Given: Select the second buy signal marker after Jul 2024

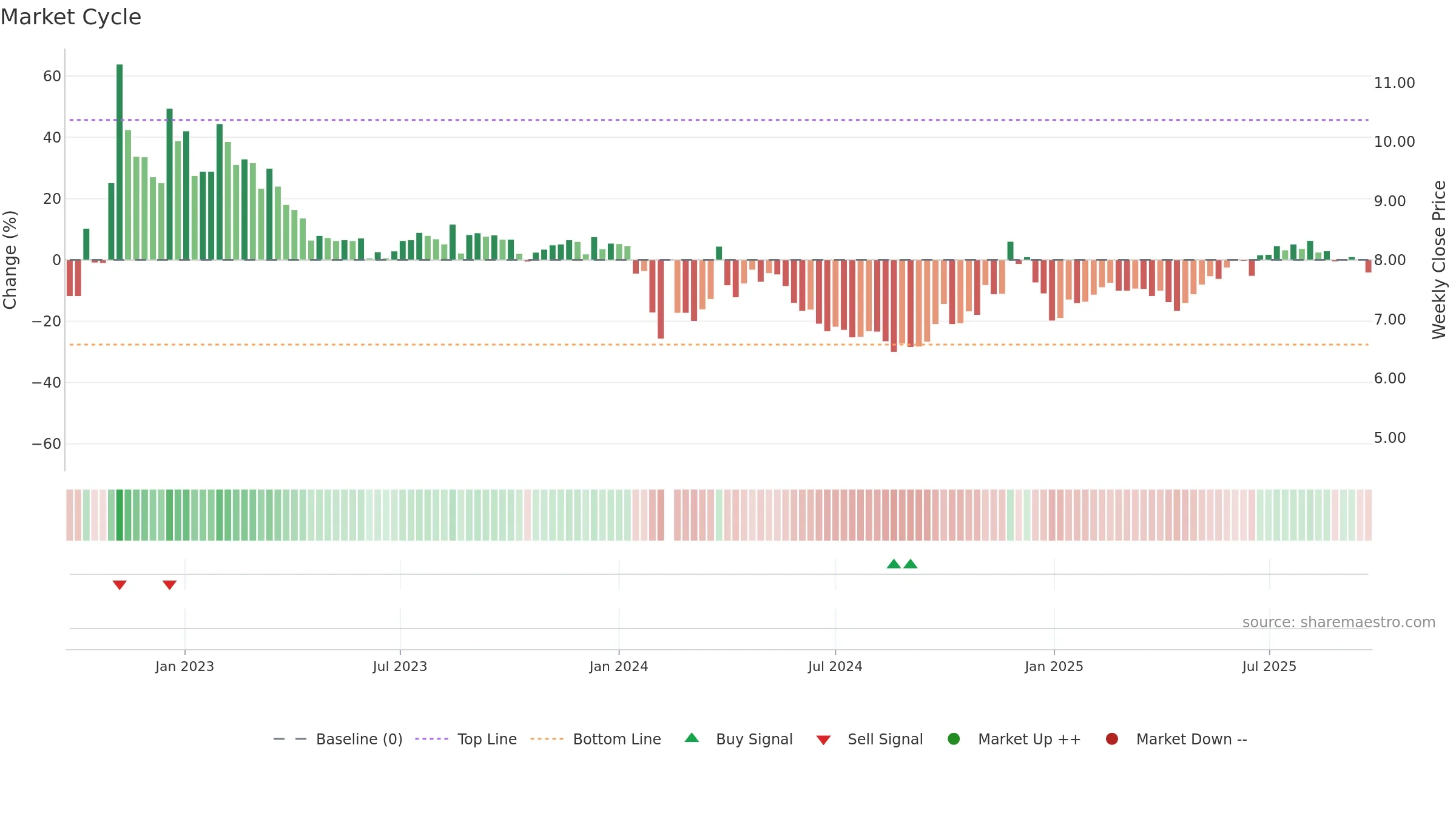Looking at the screenshot, I should 911,564.
